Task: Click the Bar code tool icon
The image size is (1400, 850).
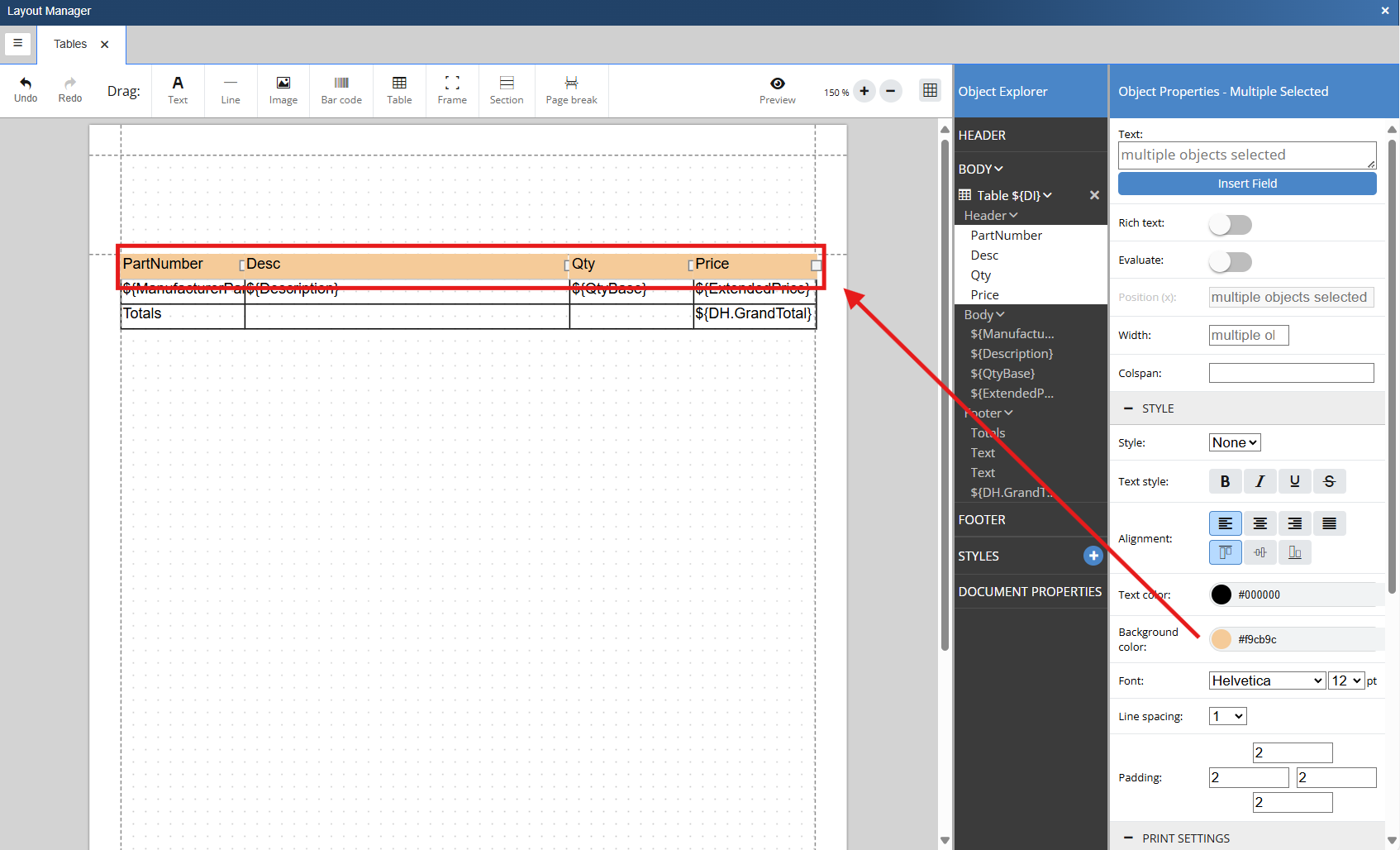Action: click(x=341, y=83)
